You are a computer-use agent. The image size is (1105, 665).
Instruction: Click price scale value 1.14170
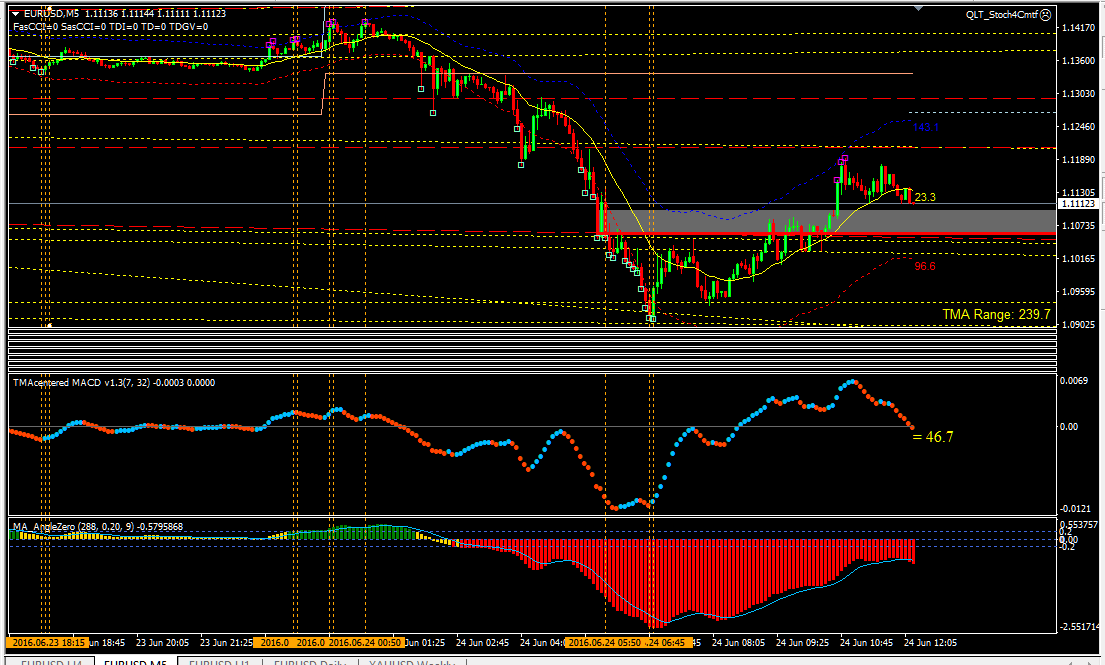tap(1078, 27)
